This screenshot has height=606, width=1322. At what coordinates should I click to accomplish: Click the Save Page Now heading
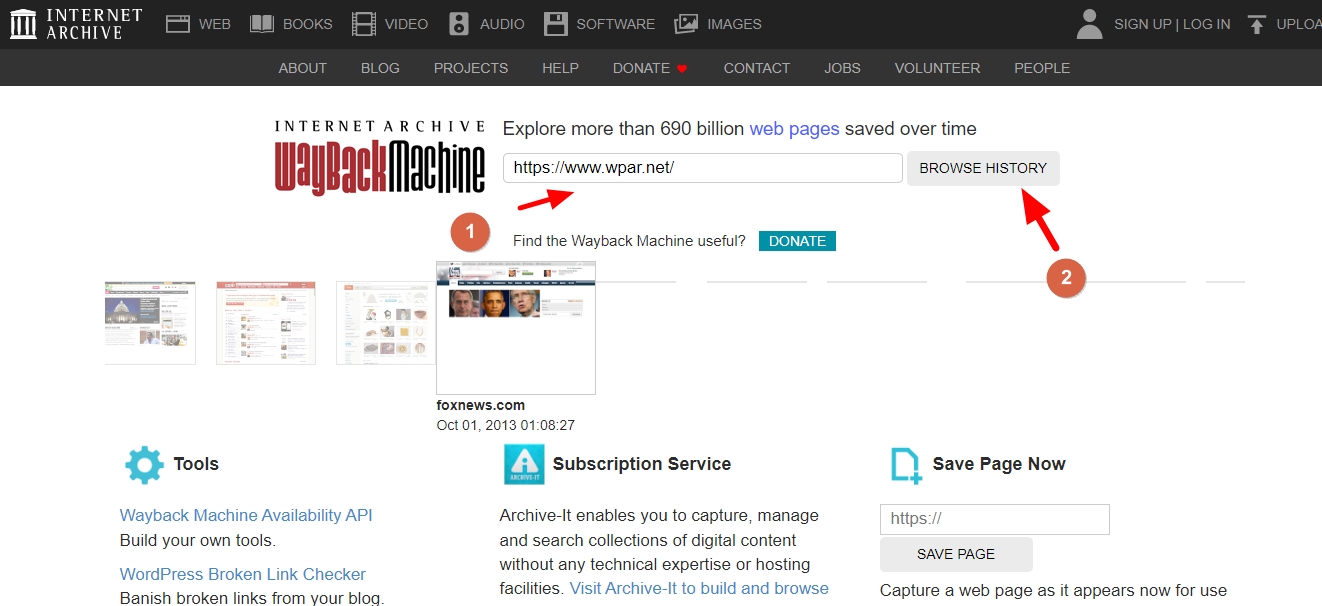tap(999, 464)
